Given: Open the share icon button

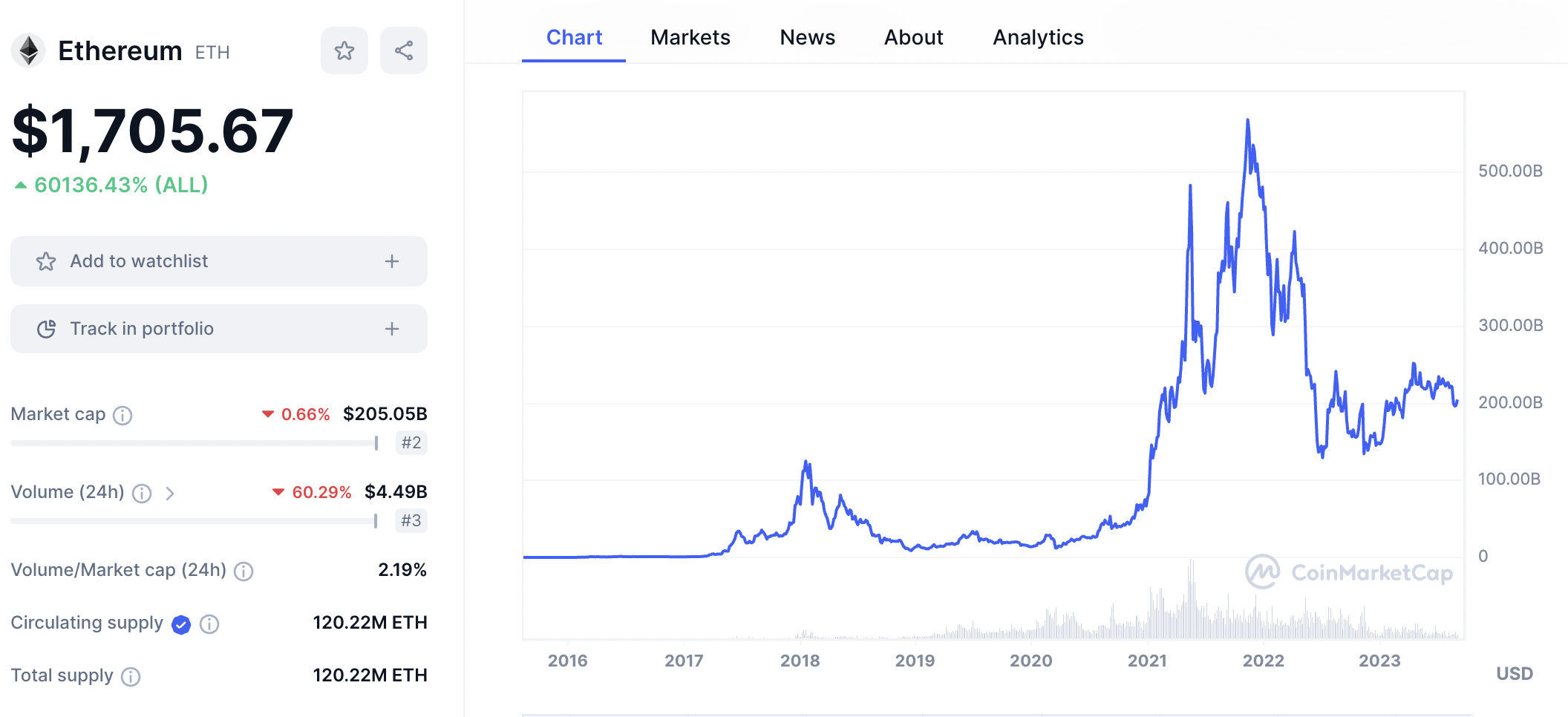Looking at the screenshot, I should 404,50.
